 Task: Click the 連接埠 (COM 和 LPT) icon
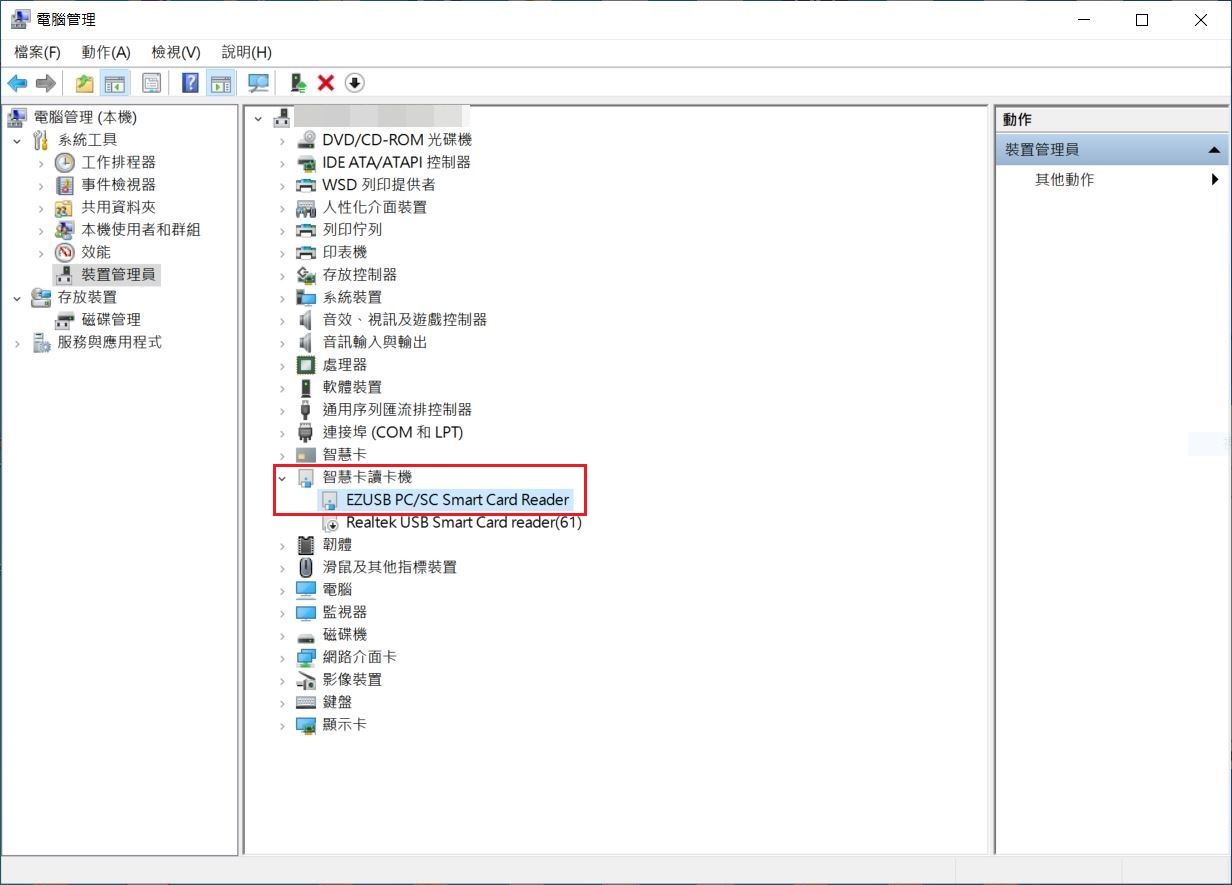pos(306,432)
